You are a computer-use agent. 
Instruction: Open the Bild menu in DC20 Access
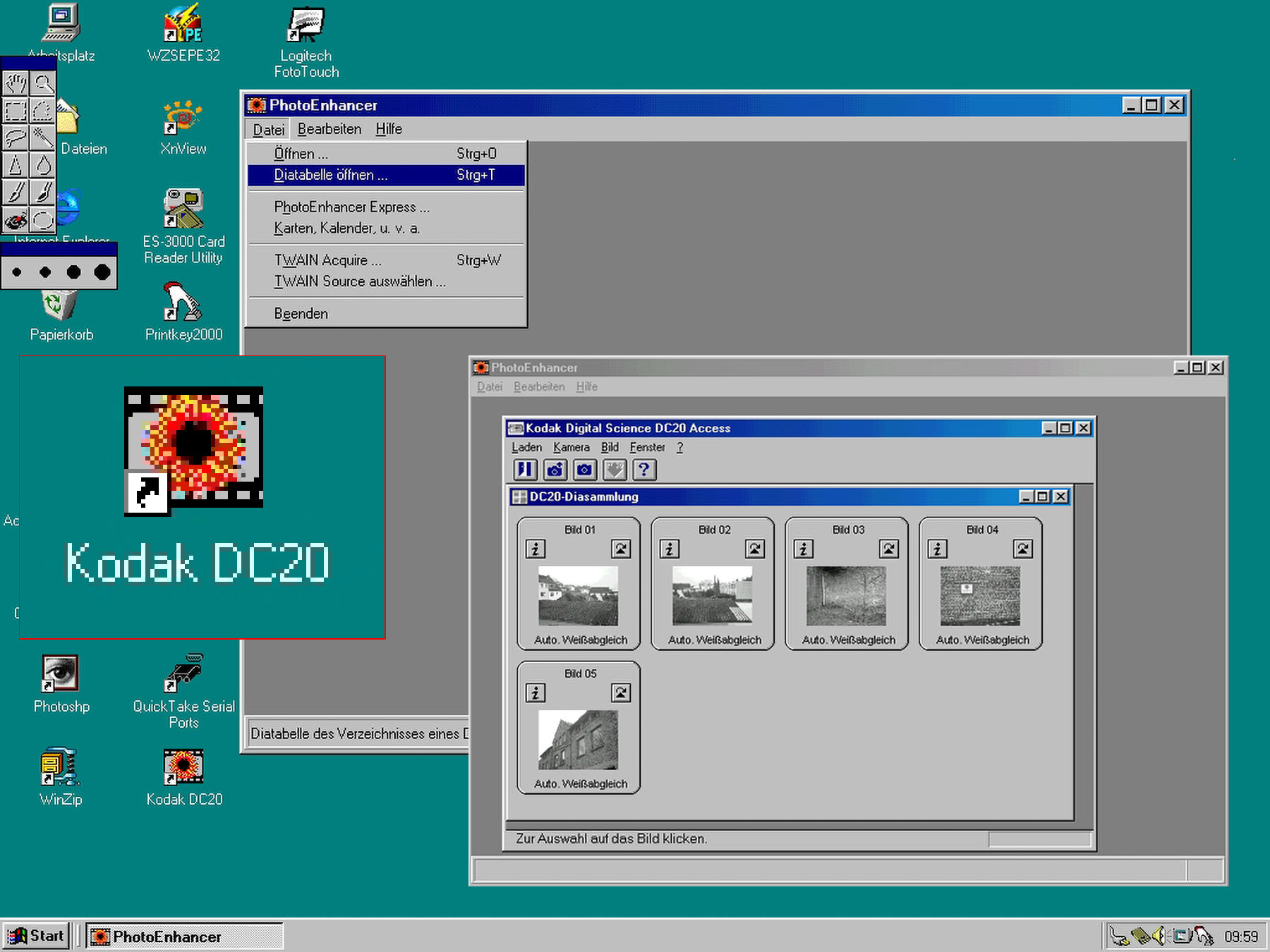(610, 447)
